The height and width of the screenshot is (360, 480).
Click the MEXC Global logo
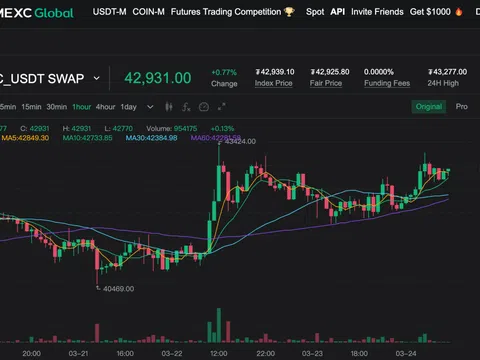point(37,13)
